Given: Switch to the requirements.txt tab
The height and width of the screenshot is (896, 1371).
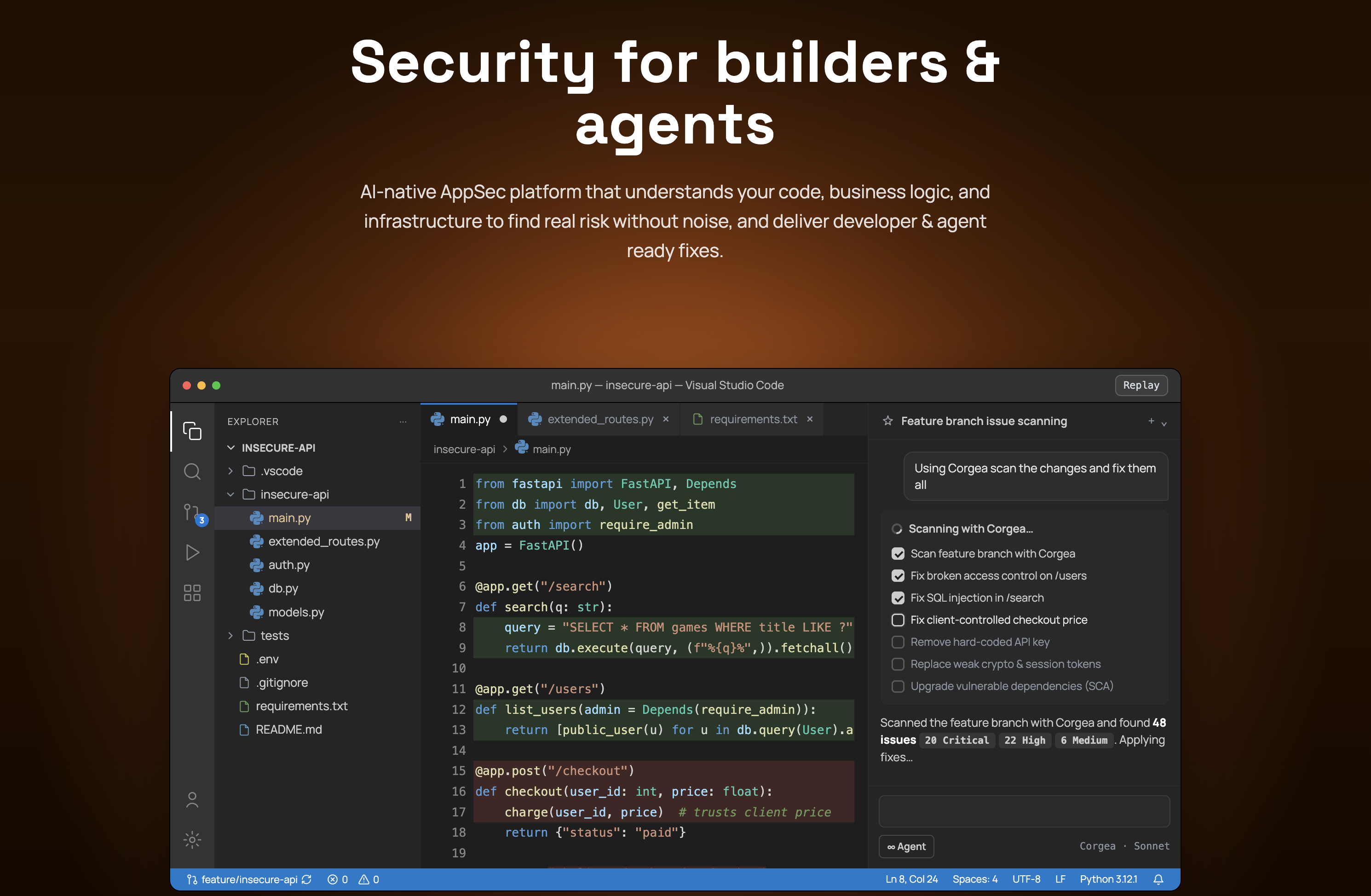Looking at the screenshot, I should (752, 419).
